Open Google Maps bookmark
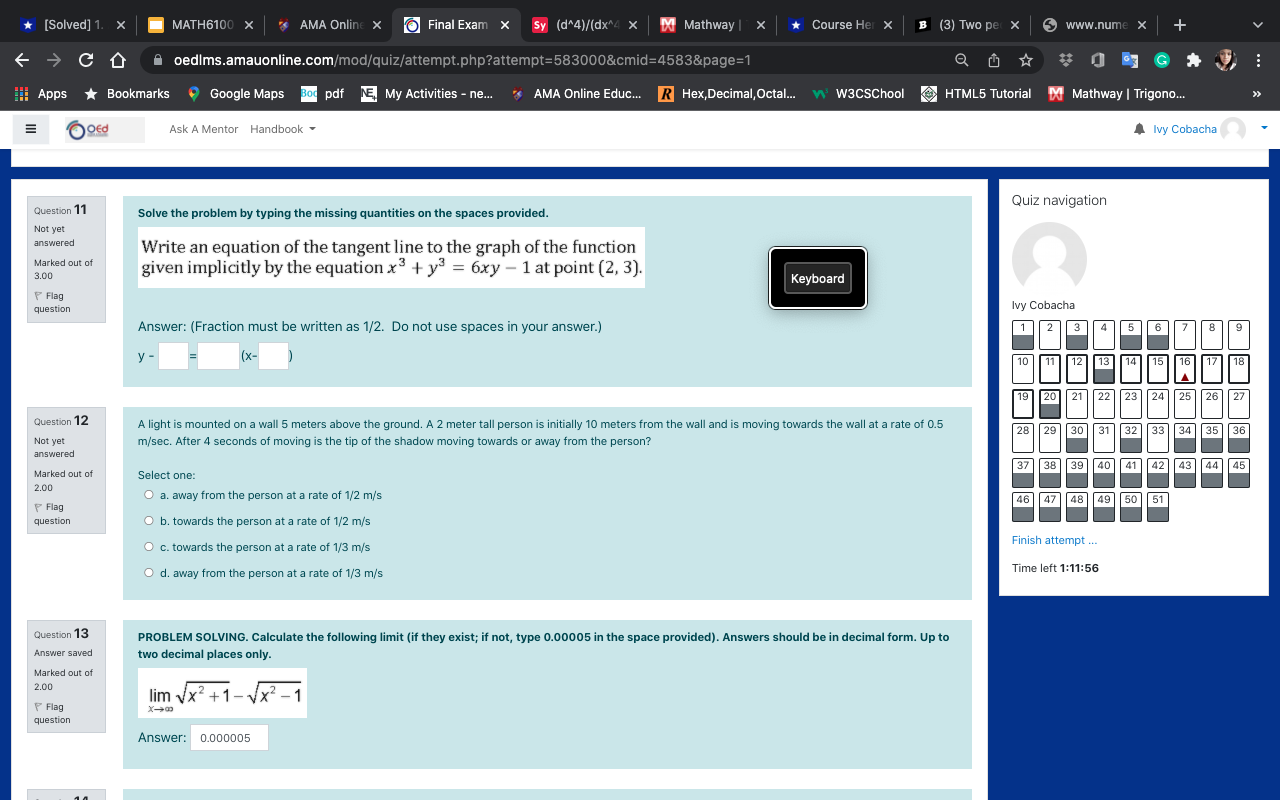1280x800 pixels. (x=236, y=93)
